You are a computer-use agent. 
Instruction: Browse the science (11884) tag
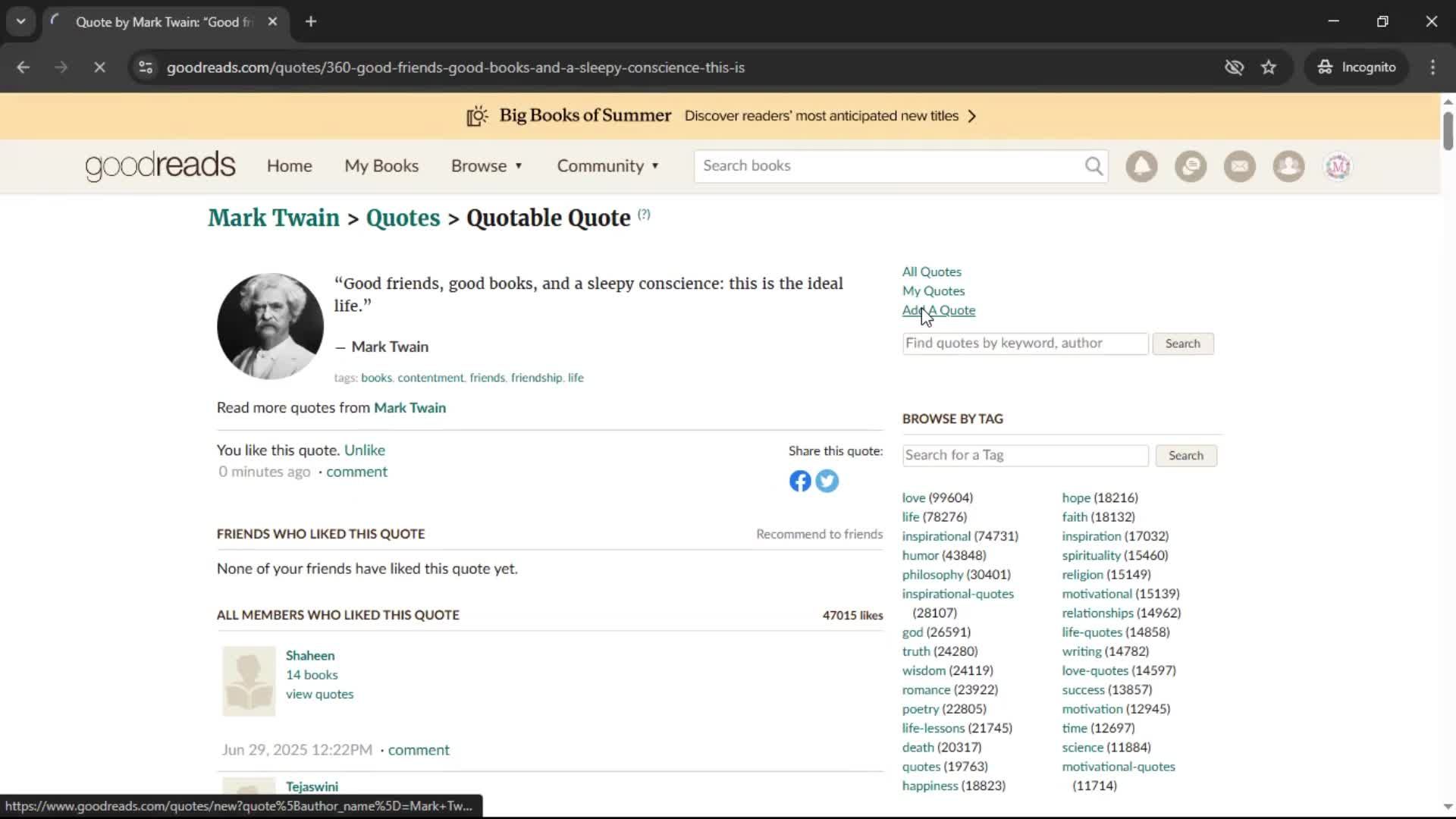click(x=1083, y=748)
